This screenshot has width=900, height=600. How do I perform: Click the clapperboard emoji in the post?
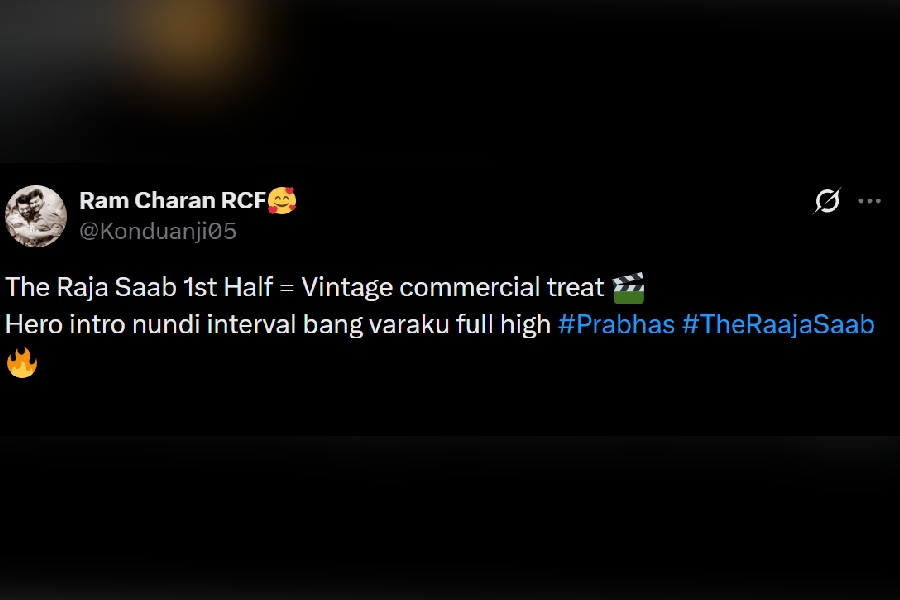tap(629, 288)
